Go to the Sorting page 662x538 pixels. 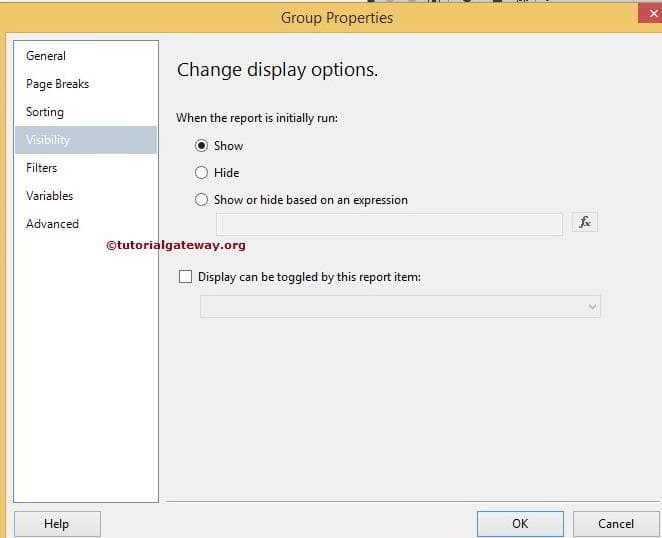tap(86, 112)
